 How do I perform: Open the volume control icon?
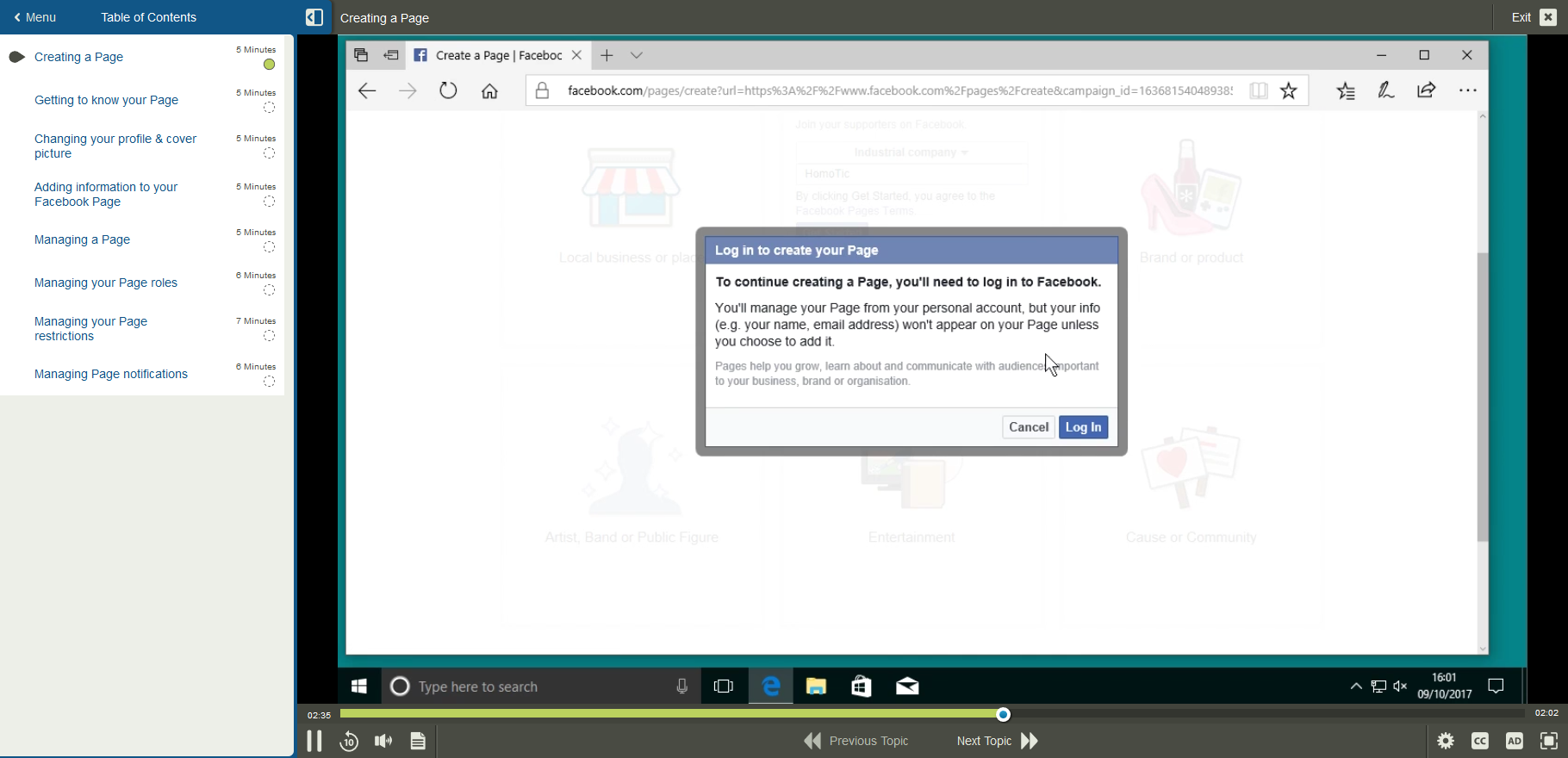(x=383, y=741)
